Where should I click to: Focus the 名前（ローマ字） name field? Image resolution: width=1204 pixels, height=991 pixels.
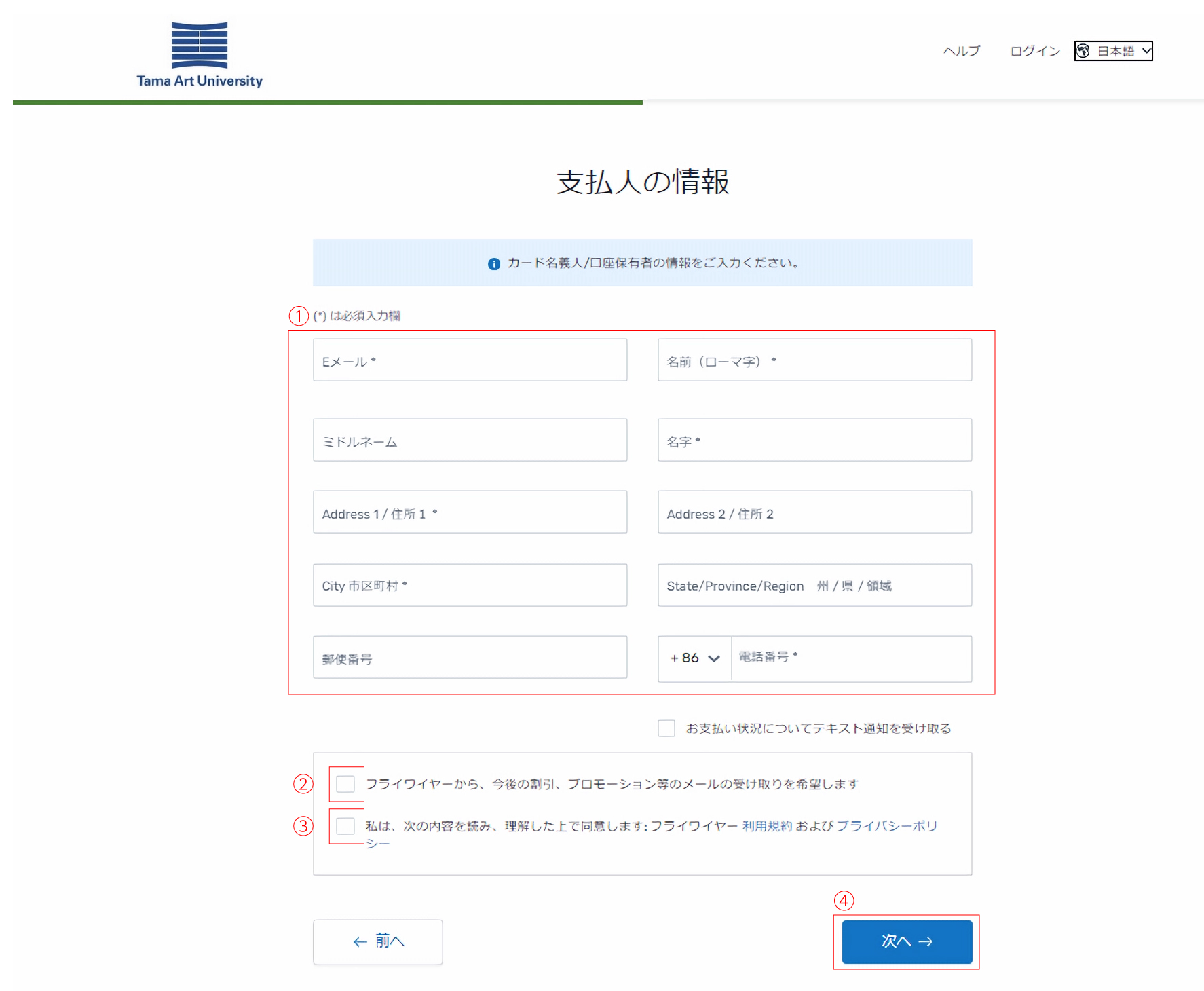[814, 360]
